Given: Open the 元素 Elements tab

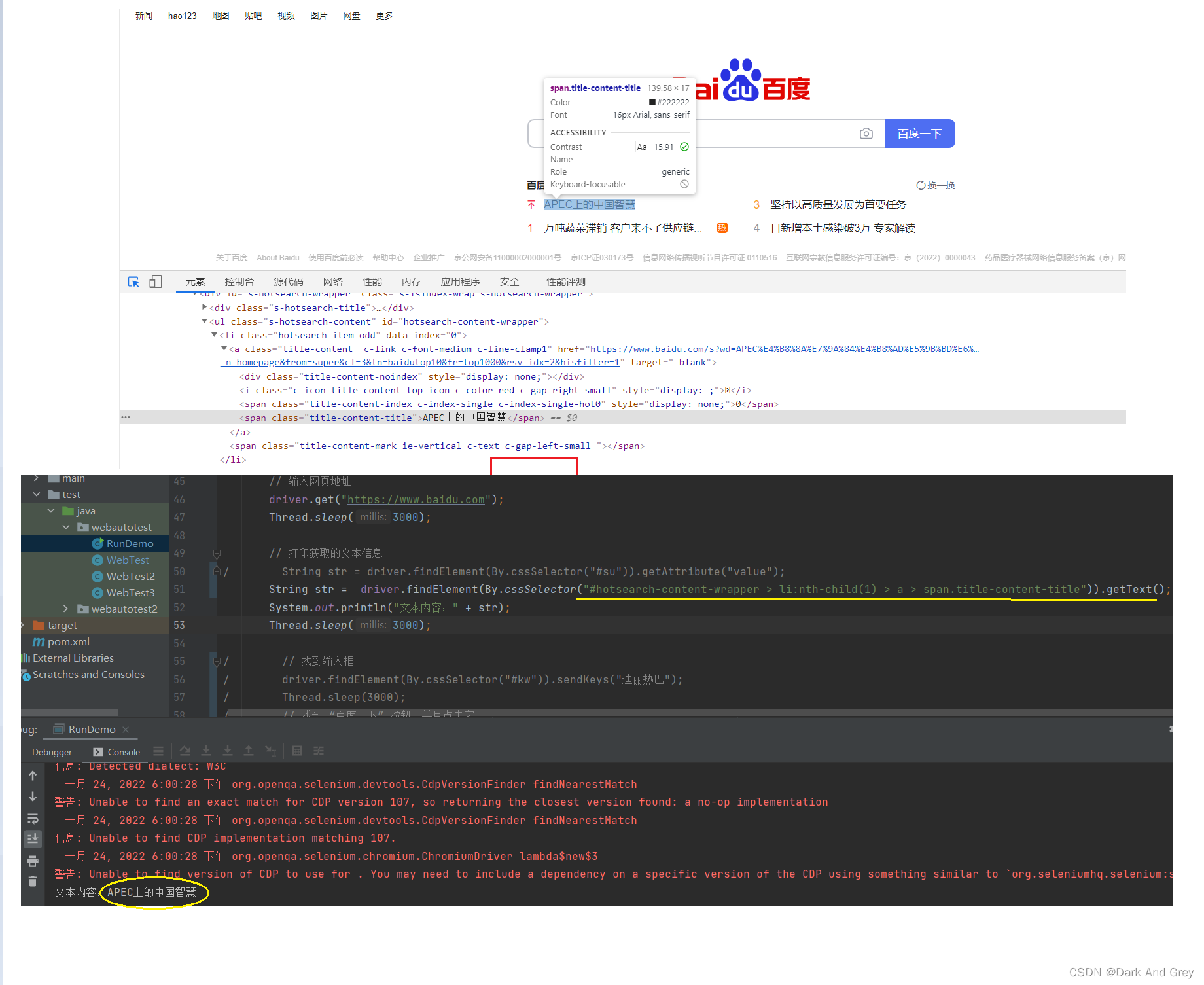Looking at the screenshot, I should point(195,282).
